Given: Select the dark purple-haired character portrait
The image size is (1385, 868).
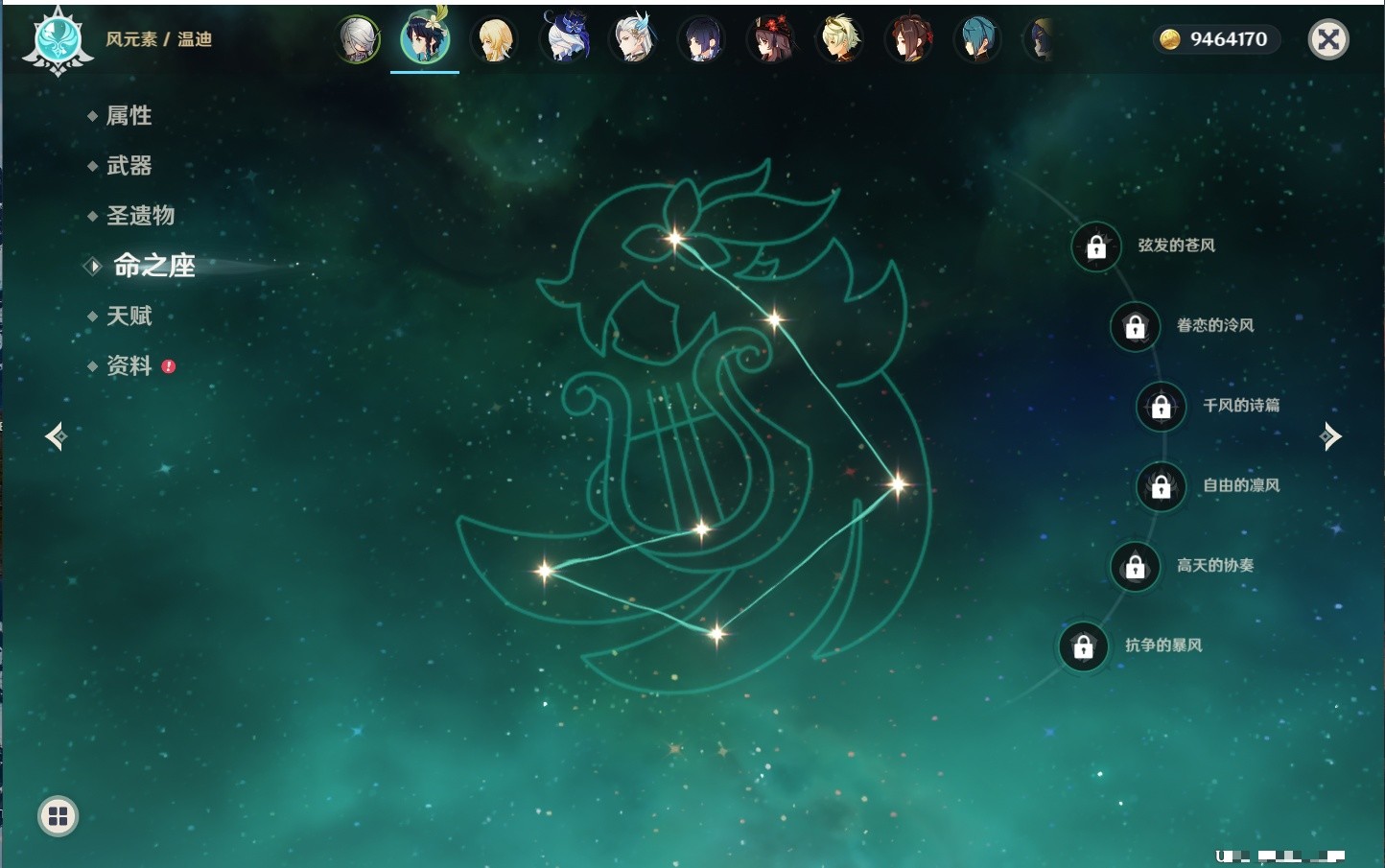Looking at the screenshot, I should click(701, 40).
